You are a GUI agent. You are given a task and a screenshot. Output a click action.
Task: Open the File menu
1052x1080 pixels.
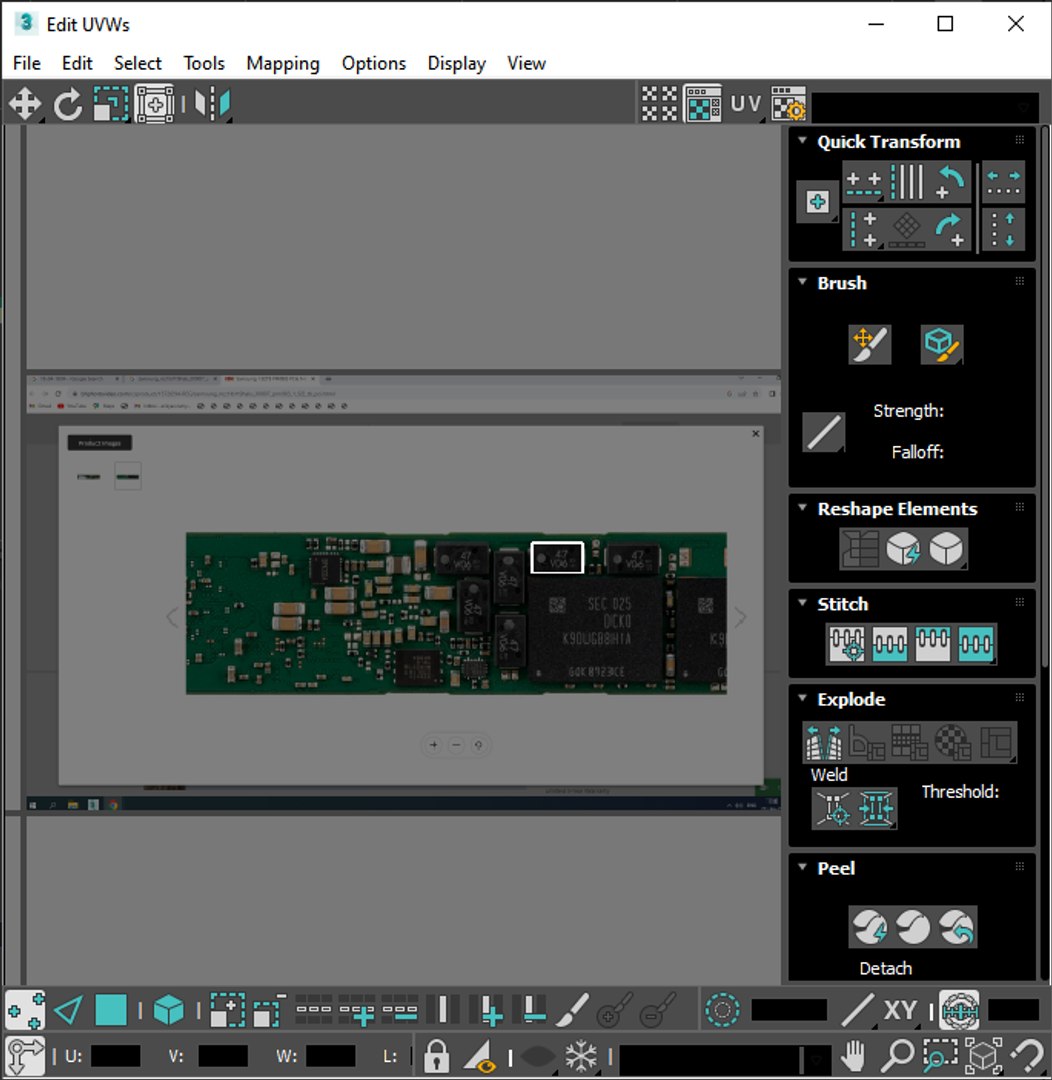27,63
